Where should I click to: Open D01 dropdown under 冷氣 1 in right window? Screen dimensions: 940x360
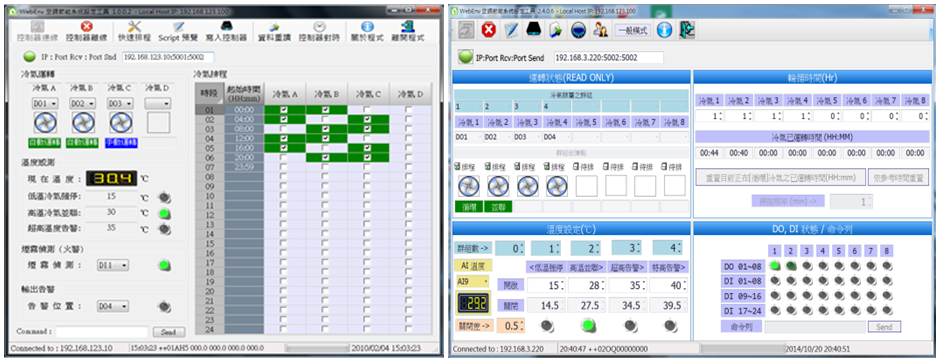pos(469,137)
